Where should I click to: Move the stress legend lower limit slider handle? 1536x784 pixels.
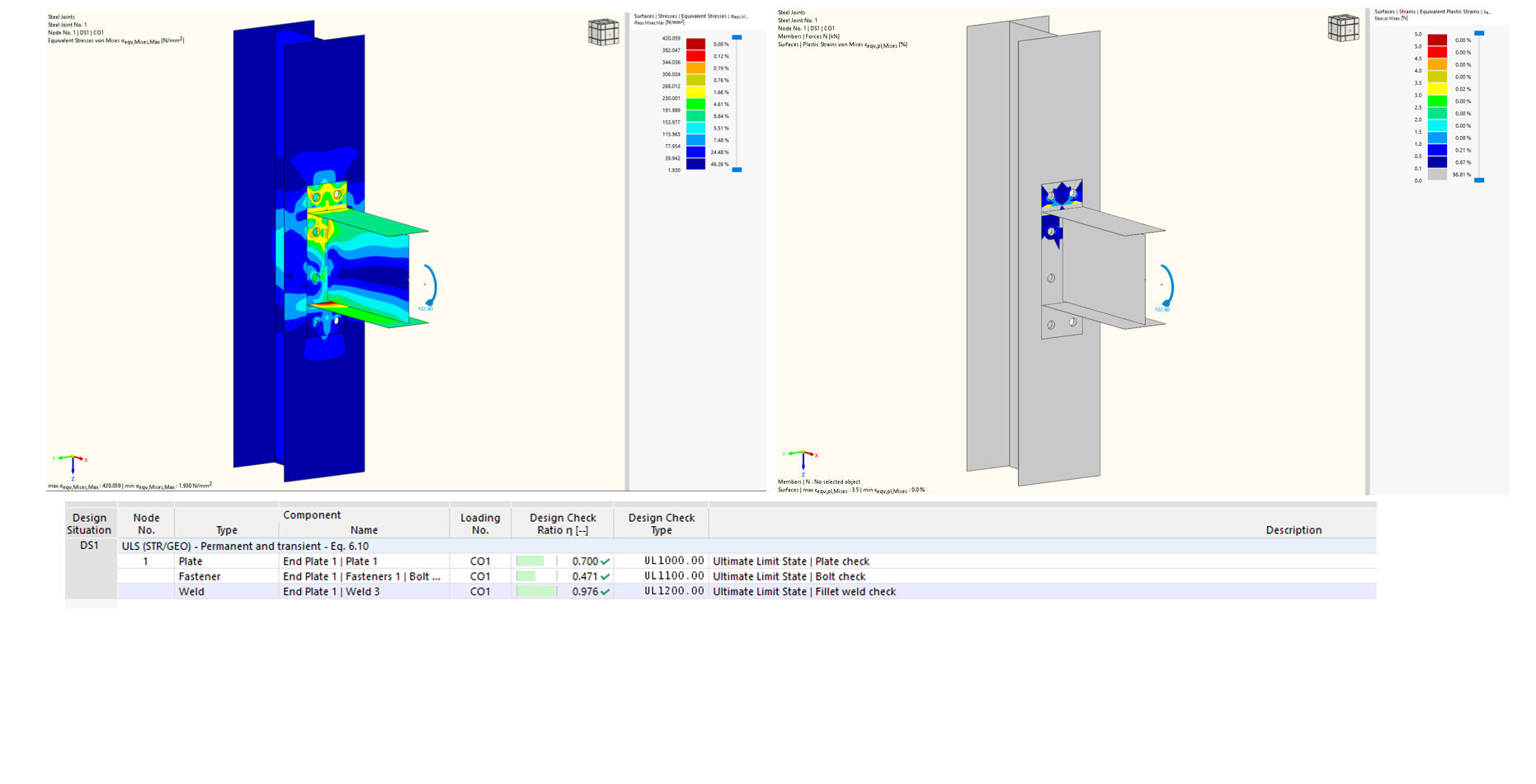coord(737,170)
